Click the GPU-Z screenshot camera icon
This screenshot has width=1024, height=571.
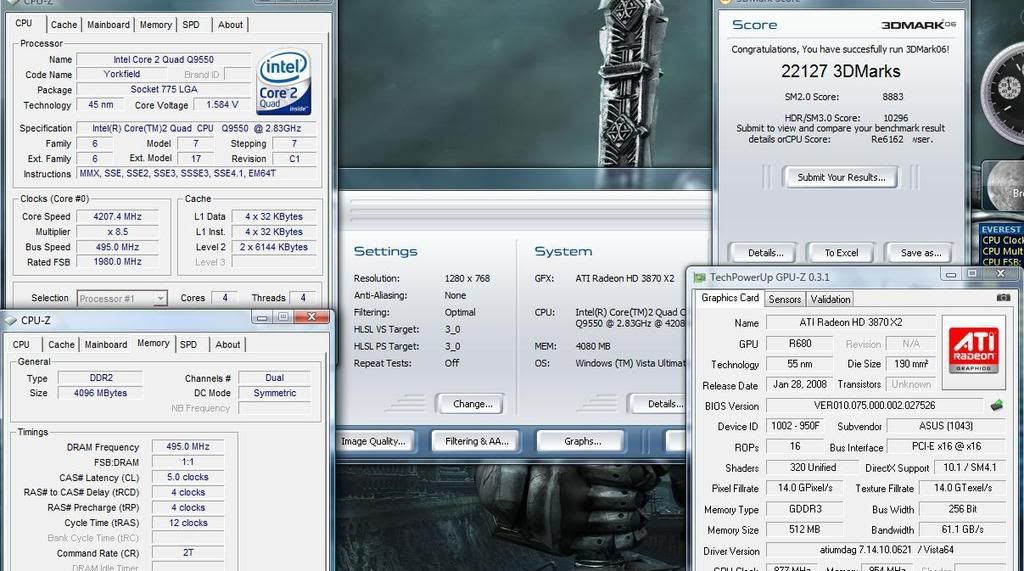click(x=1003, y=298)
